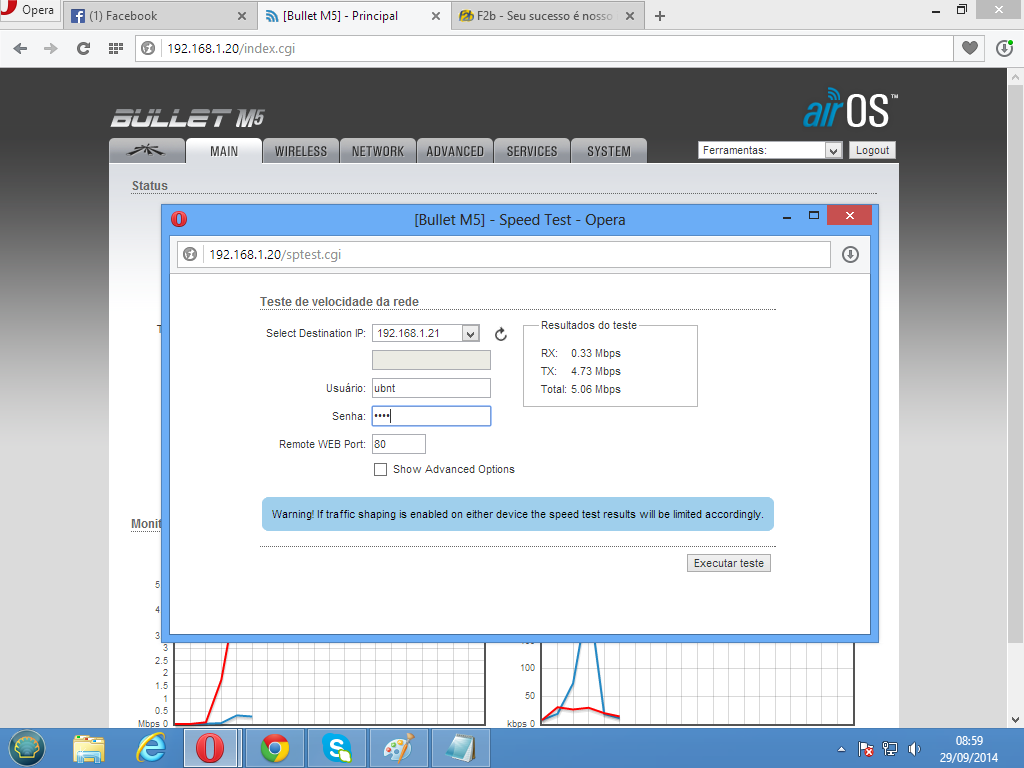Screen dimensions: 1024x768
Task: Click the heart bookmark icon
Action: click(x=970, y=48)
